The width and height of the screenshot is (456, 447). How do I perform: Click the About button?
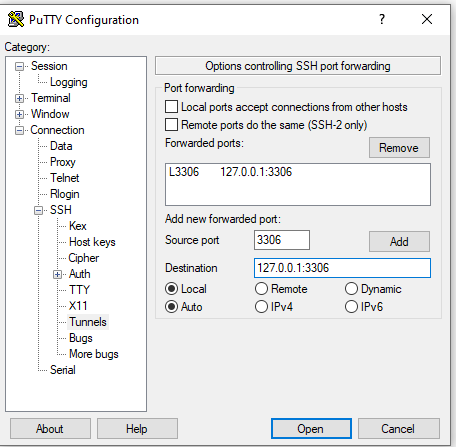click(50, 429)
